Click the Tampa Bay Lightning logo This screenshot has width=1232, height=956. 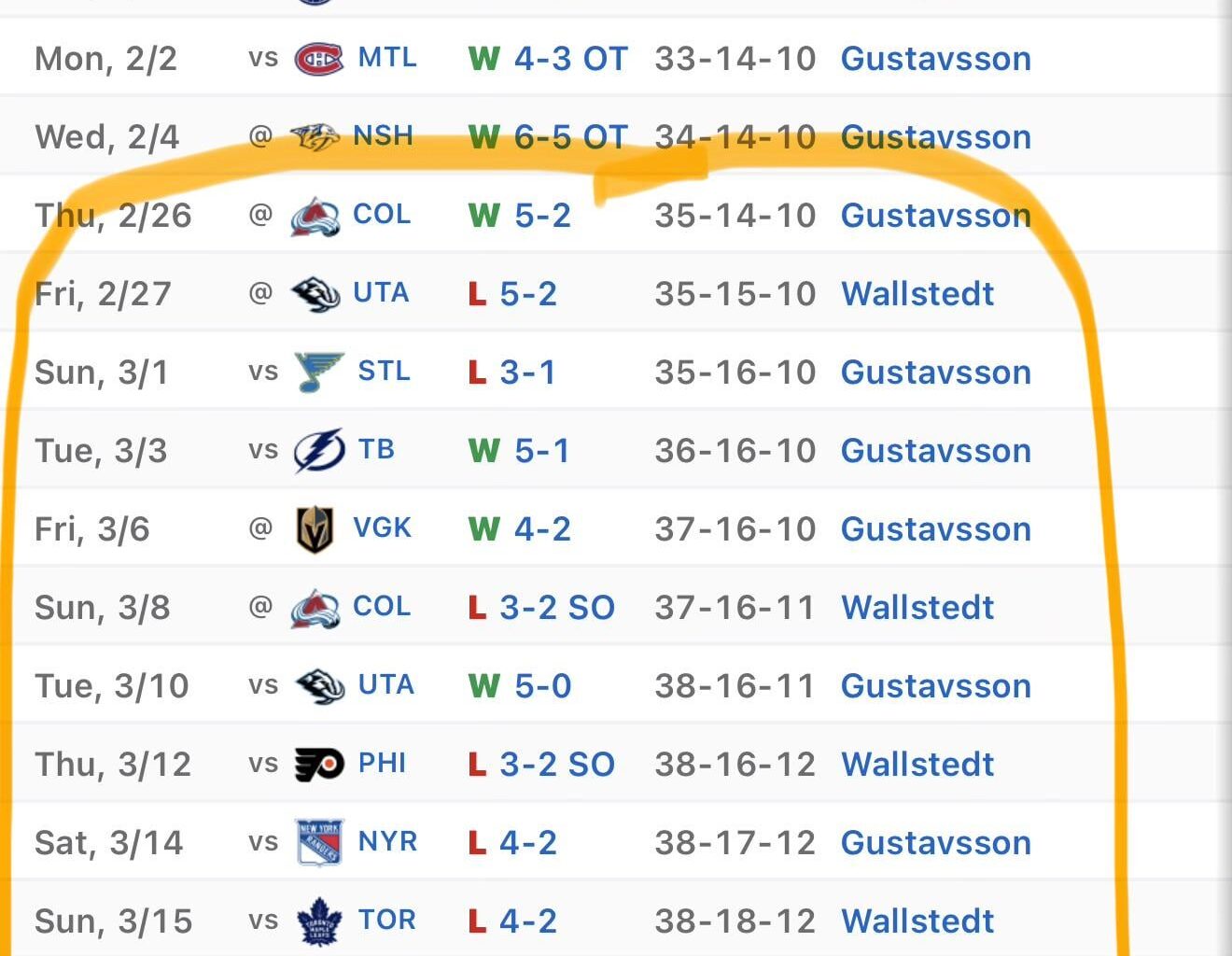coord(318,451)
